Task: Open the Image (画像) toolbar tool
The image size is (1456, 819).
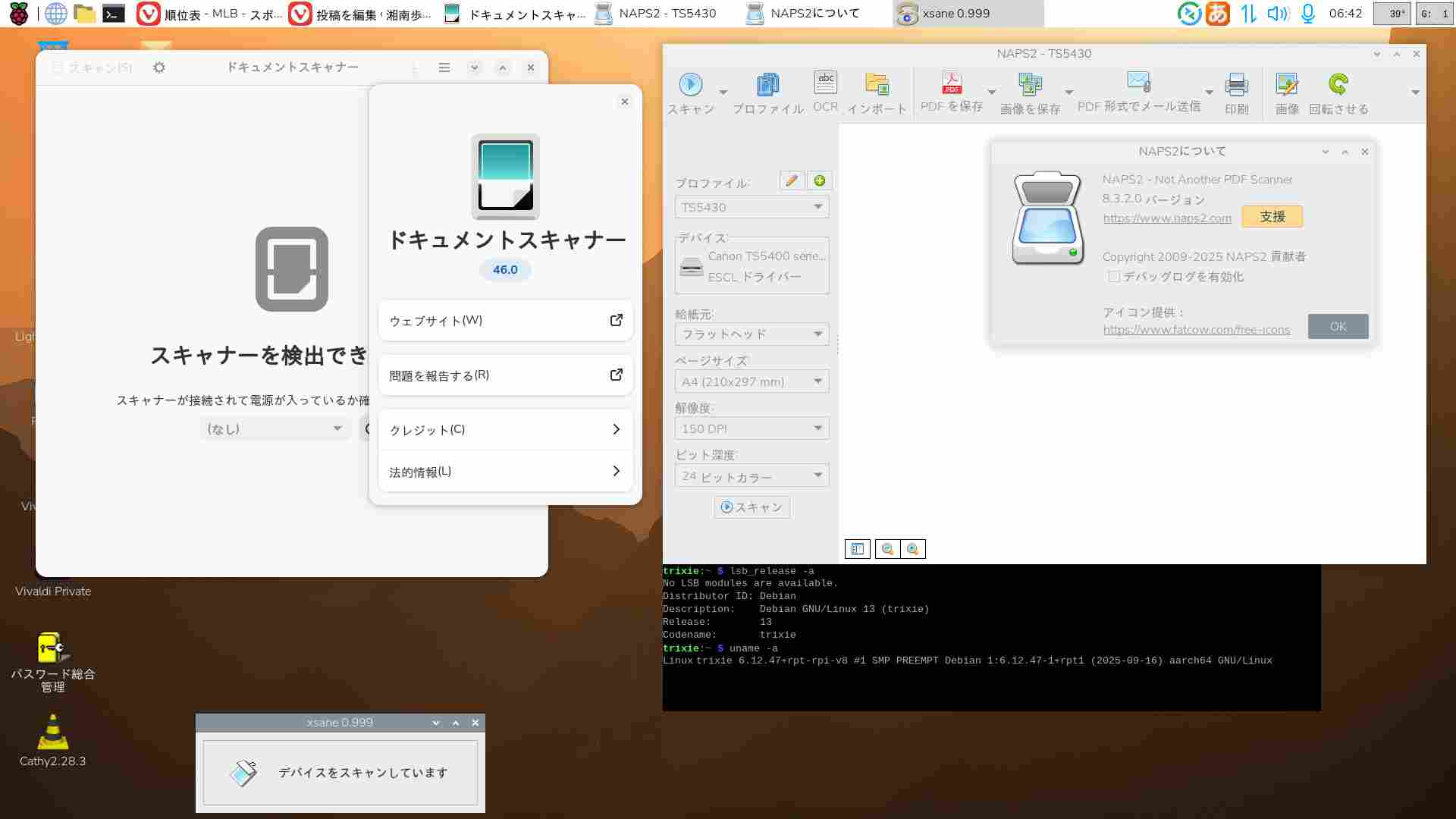Action: 1287,94
